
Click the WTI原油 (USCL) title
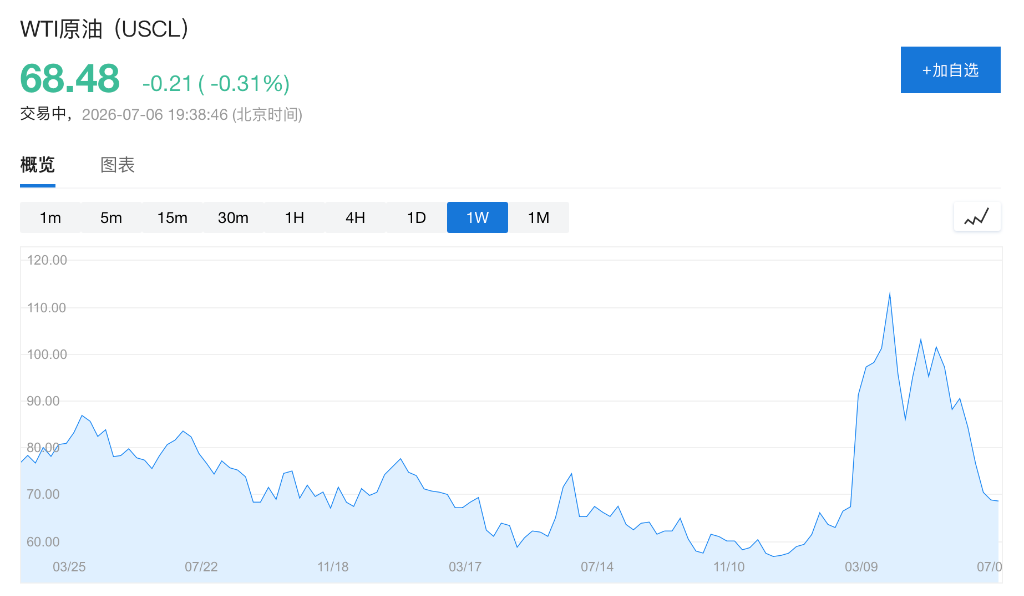[104, 29]
